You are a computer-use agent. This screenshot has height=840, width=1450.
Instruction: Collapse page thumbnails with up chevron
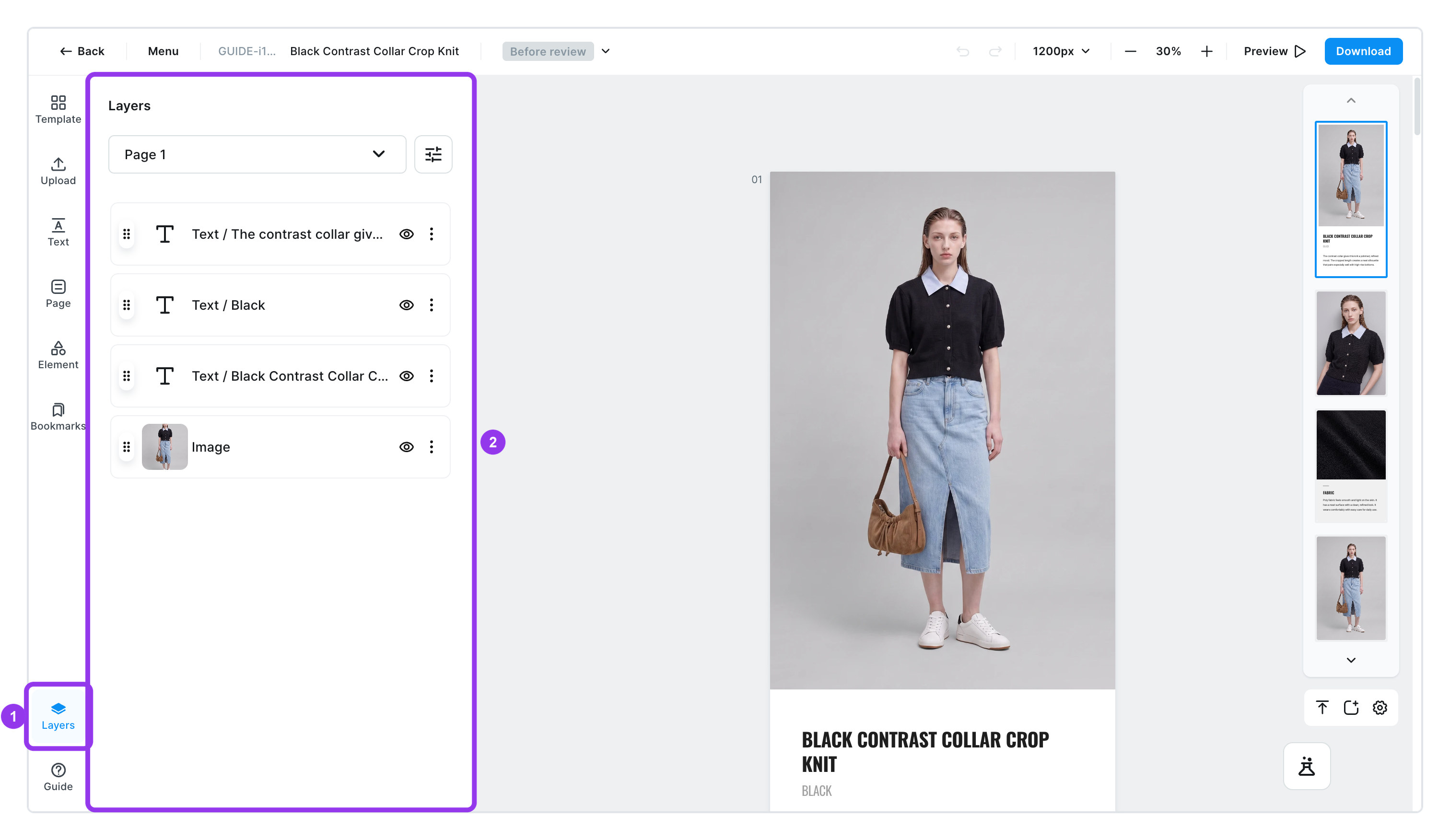coord(1351,101)
